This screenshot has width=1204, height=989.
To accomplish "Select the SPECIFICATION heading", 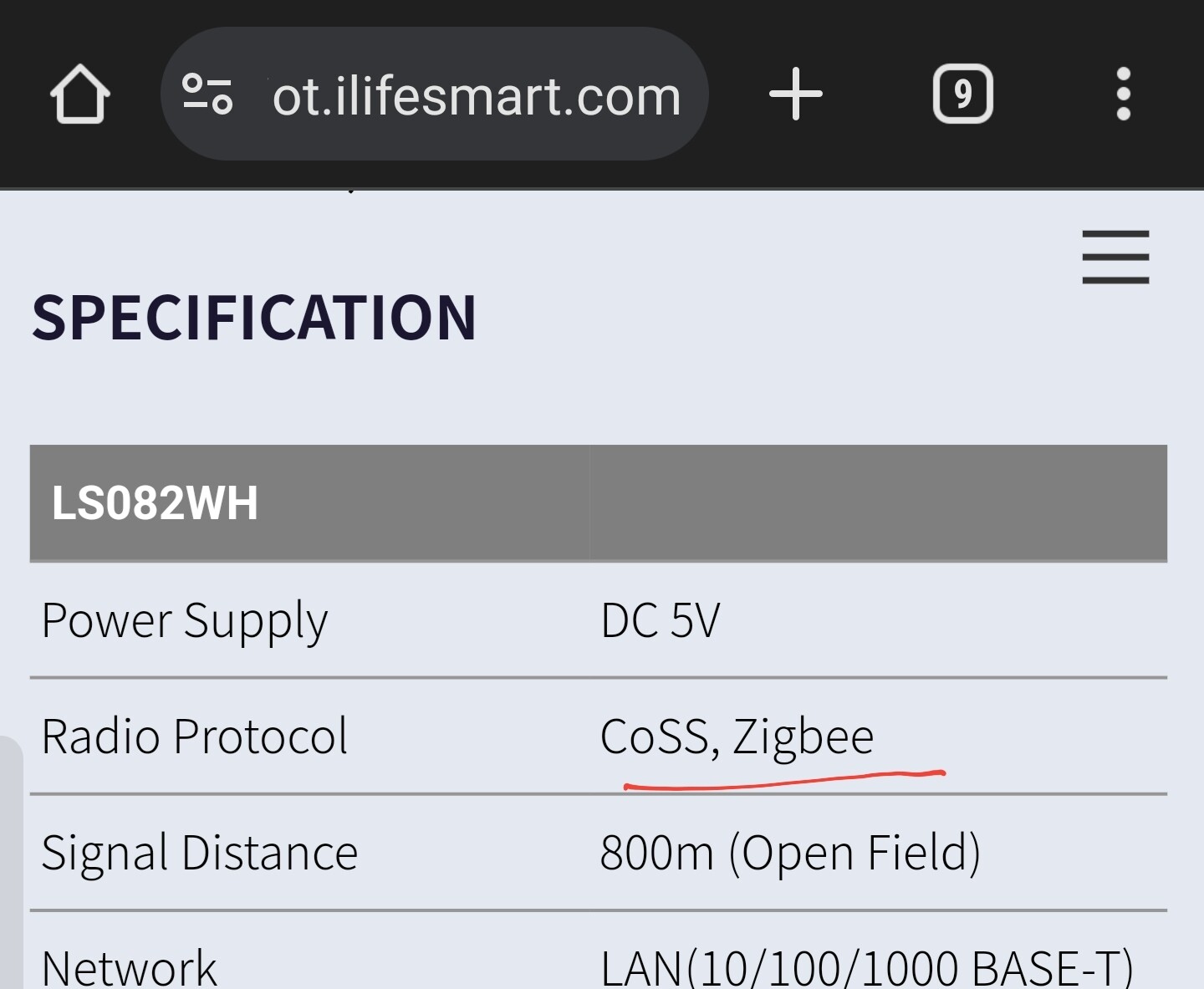I will pos(254,319).
